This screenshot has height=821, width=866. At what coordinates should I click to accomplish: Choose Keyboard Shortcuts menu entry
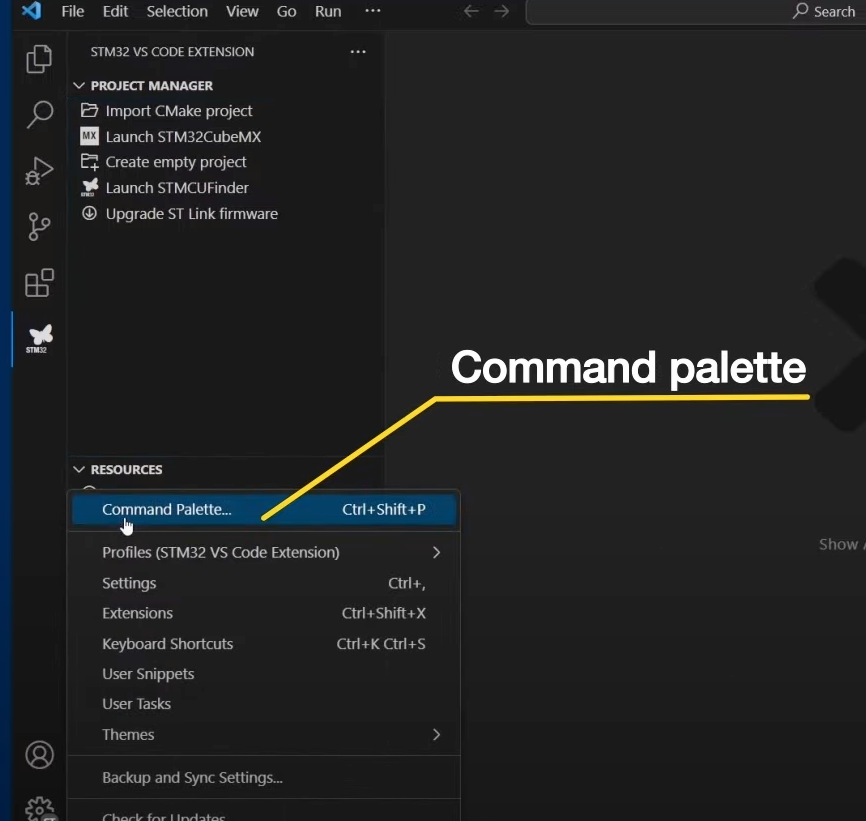click(x=264, y=644)
